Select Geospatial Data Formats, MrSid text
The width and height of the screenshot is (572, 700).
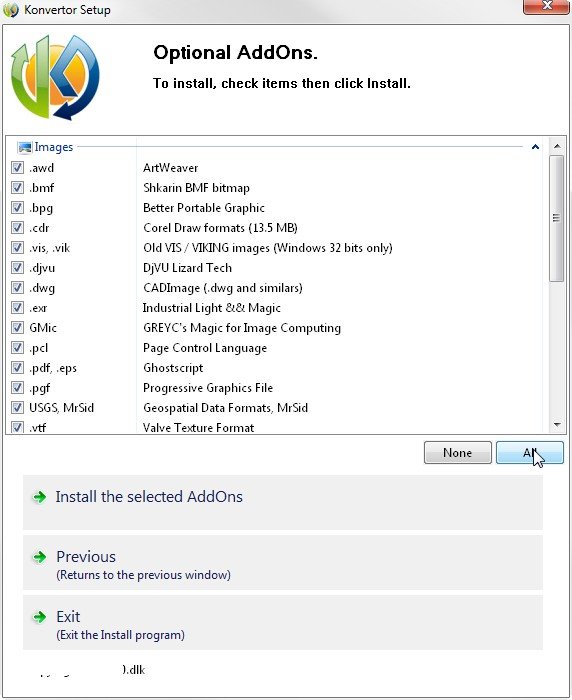pos(225,408)
